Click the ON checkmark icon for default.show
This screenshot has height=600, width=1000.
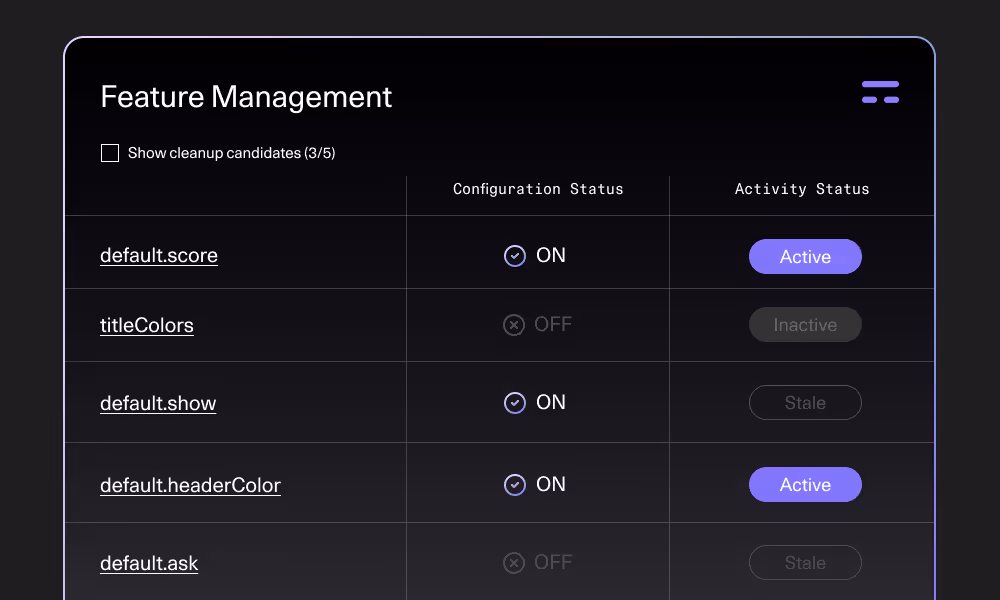pyautogui.click(x=514, y=403)
